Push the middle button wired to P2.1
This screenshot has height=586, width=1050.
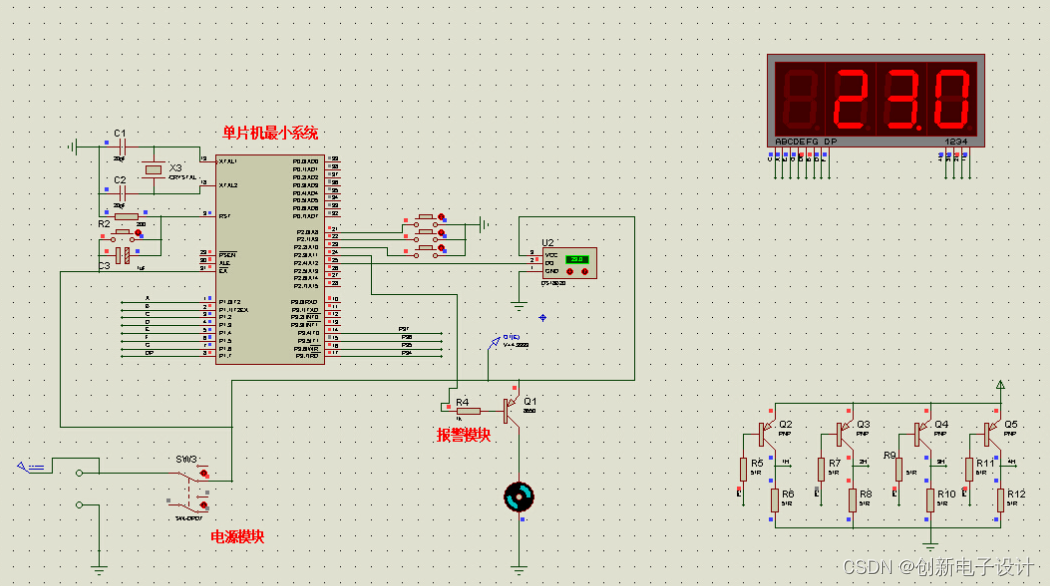pos(426,234)
